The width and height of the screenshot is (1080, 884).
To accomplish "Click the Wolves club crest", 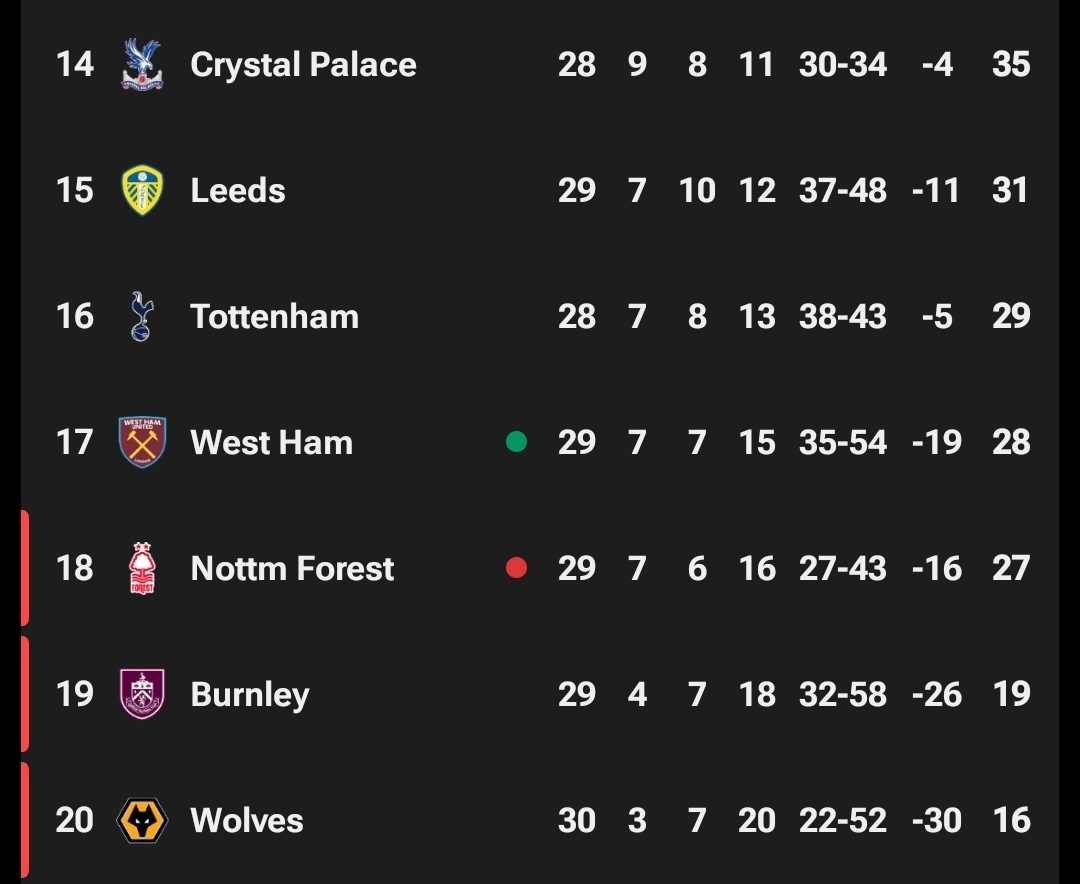I will (142, 820).
